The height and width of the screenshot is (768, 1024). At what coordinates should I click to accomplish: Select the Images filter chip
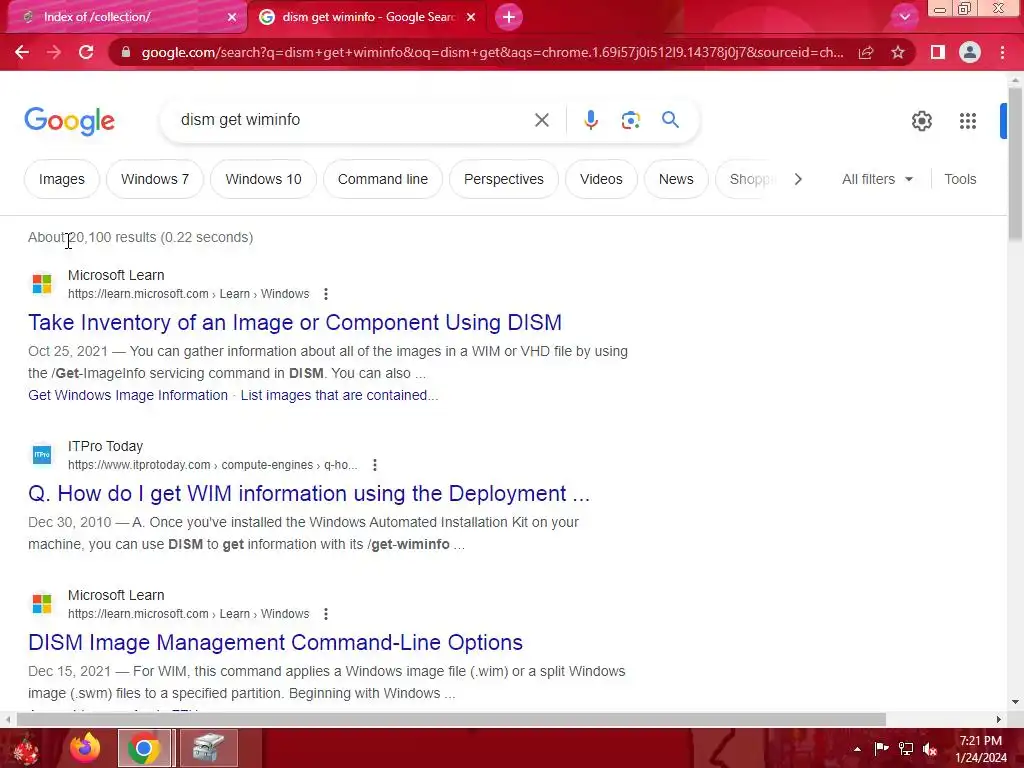point(61,179)
